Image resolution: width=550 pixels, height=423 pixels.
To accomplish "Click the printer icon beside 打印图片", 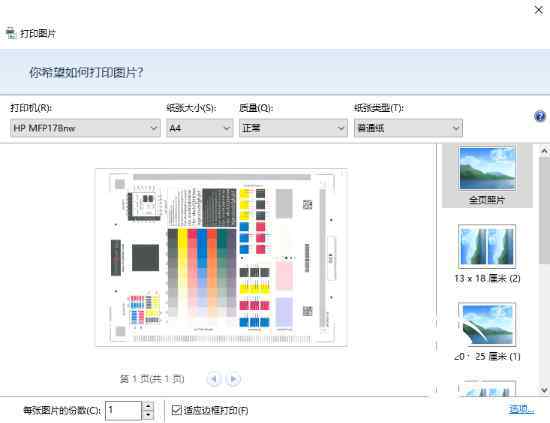I will click(x=11, y=33).
